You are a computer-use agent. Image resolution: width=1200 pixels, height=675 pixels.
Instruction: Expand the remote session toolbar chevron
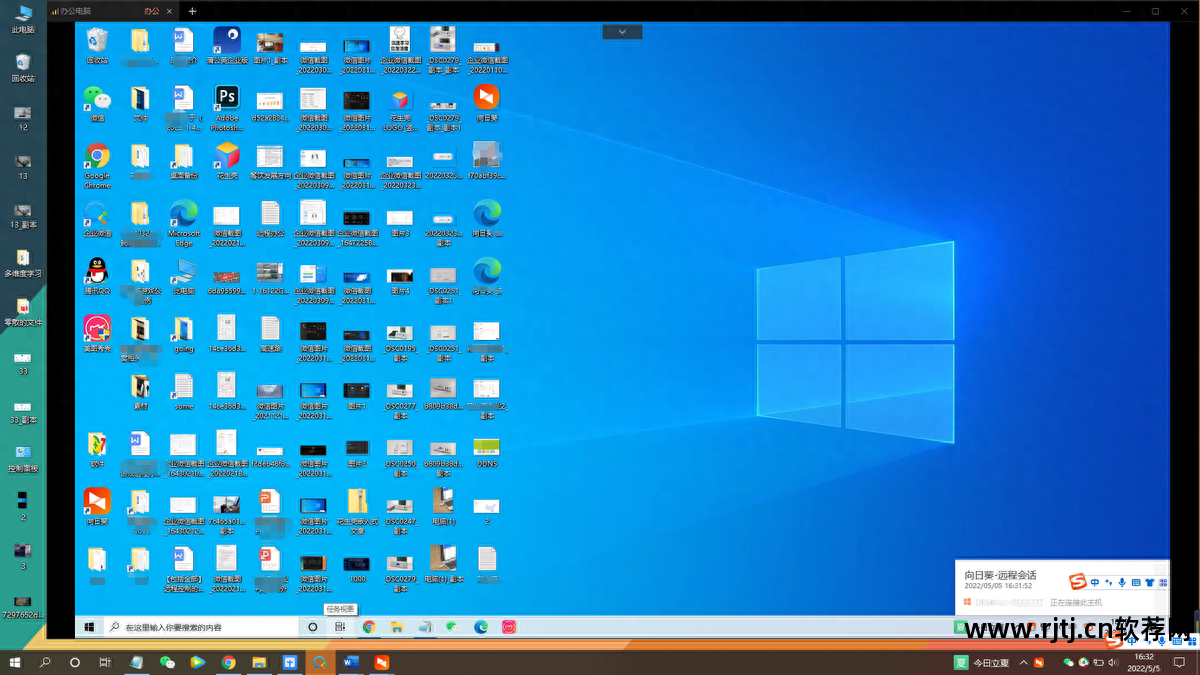(x=622, y=32)
